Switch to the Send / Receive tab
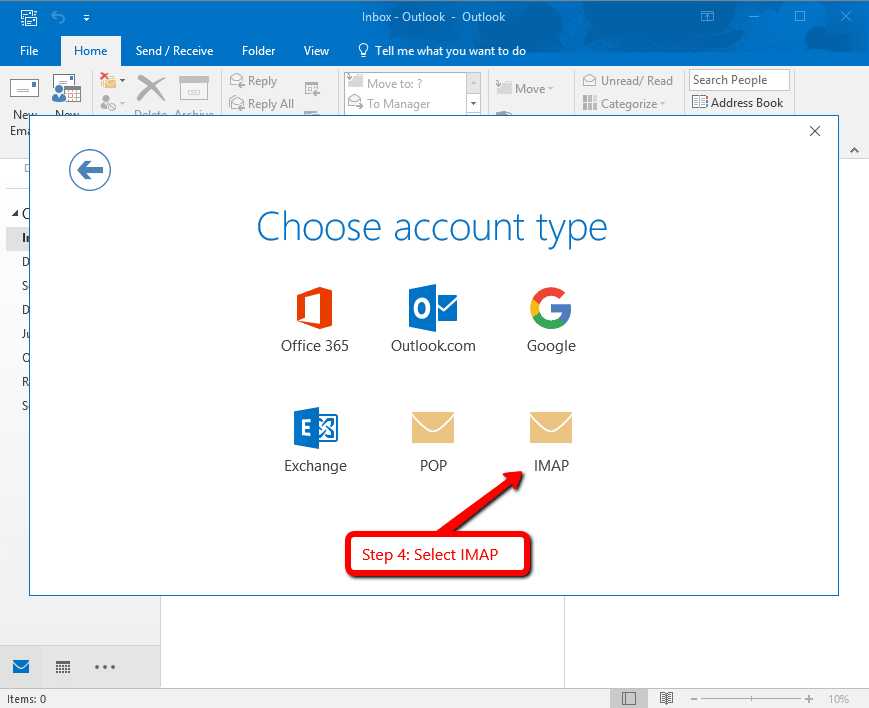 [175, 51]
